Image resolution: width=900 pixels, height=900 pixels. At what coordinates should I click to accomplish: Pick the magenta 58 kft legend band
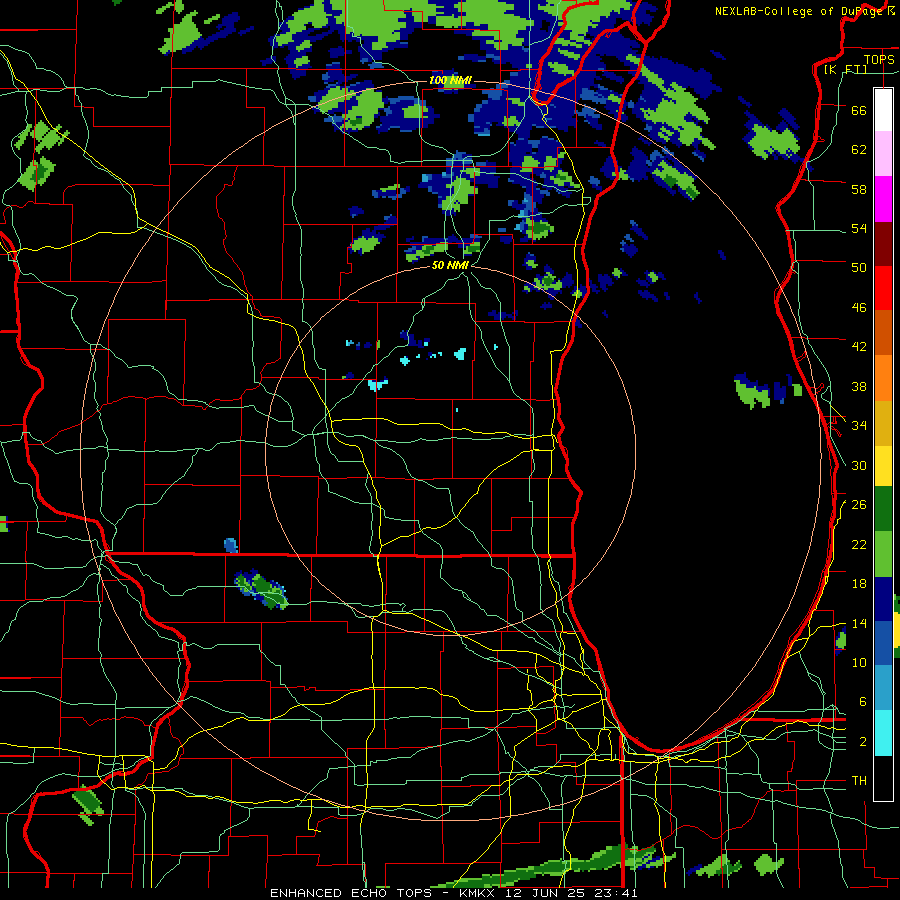click(883, 199)
